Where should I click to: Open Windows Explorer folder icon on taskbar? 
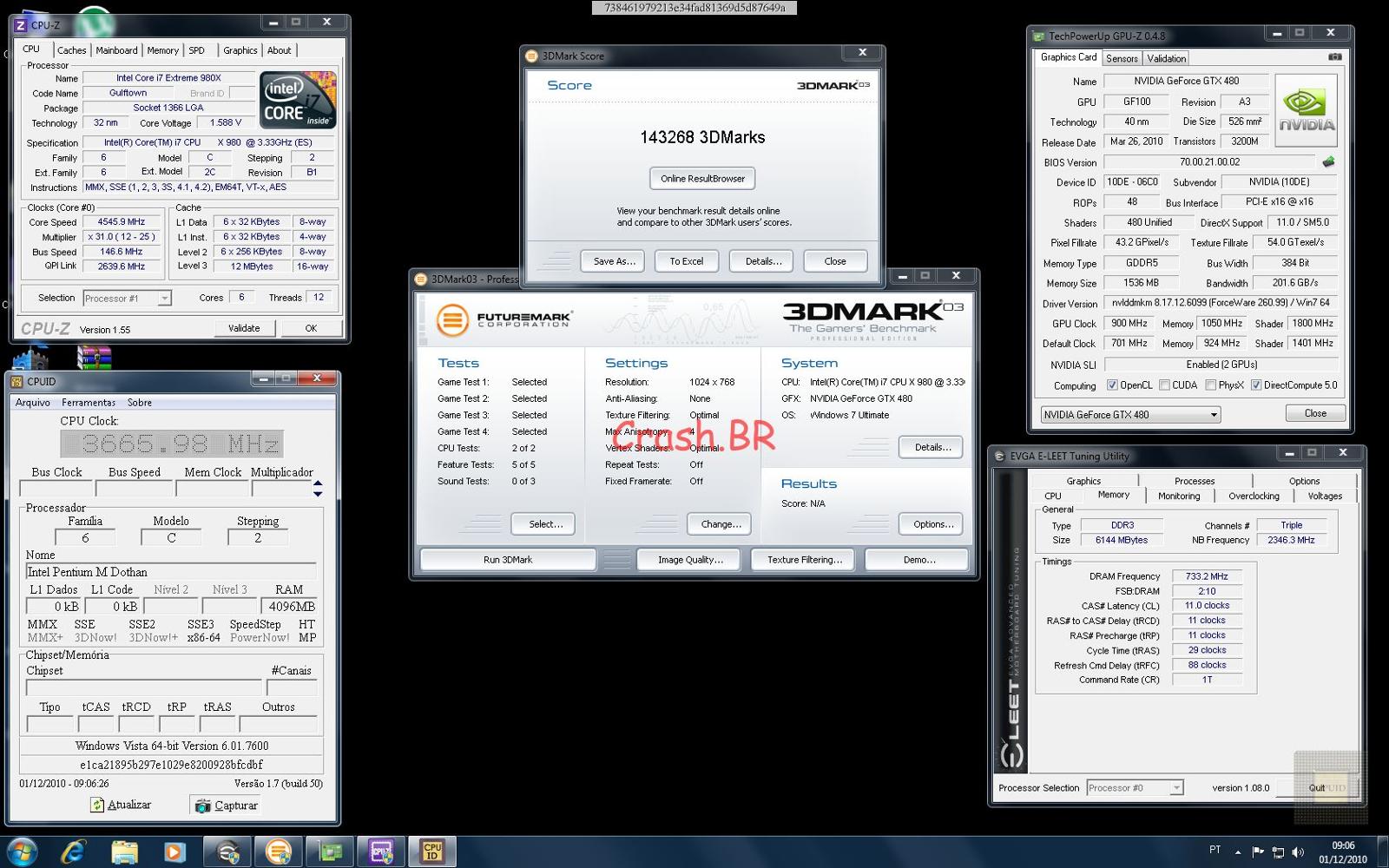click(124, 852)
